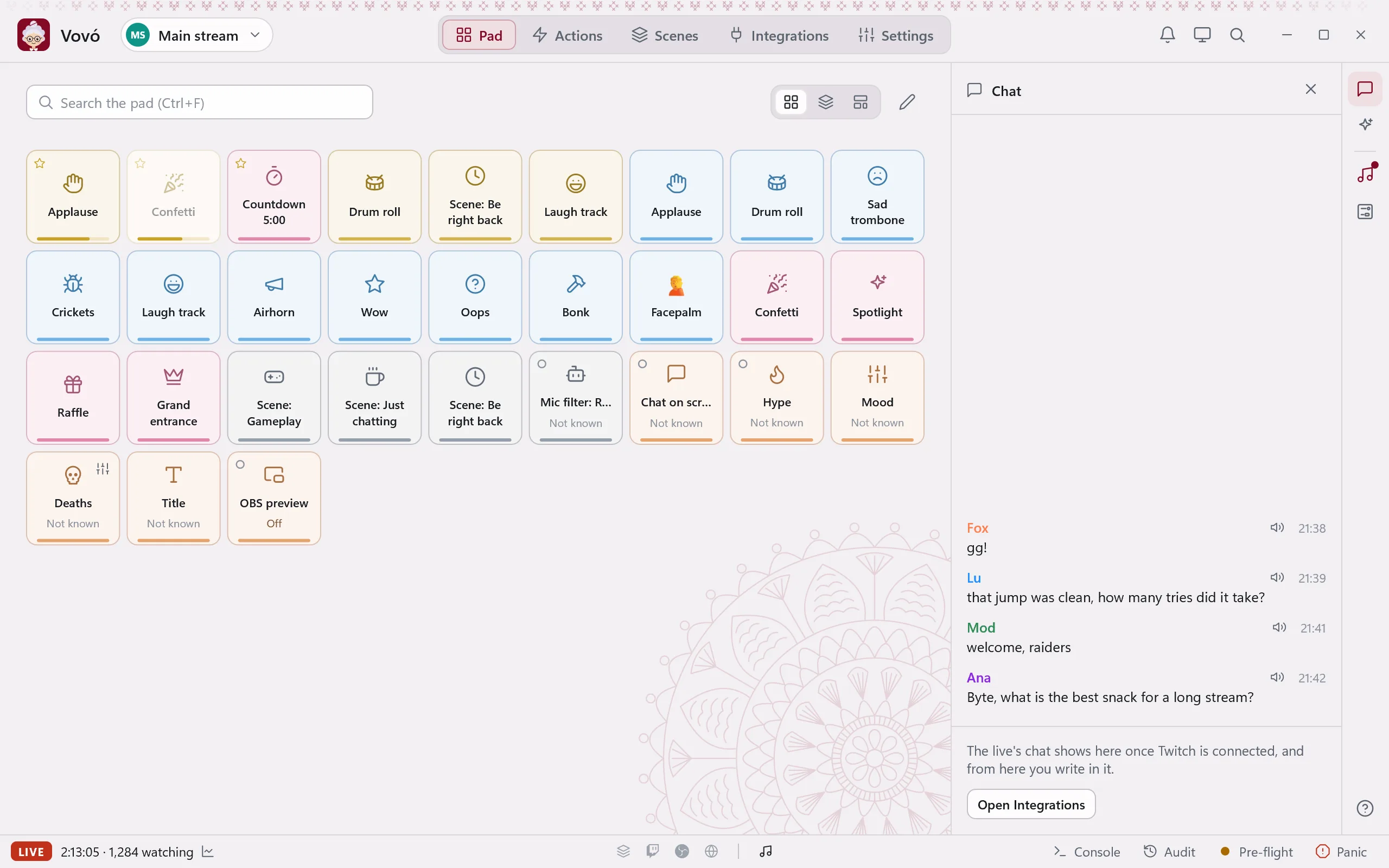Click the pencil edit pad icon

pyautogui.click(x=907, y=102)
